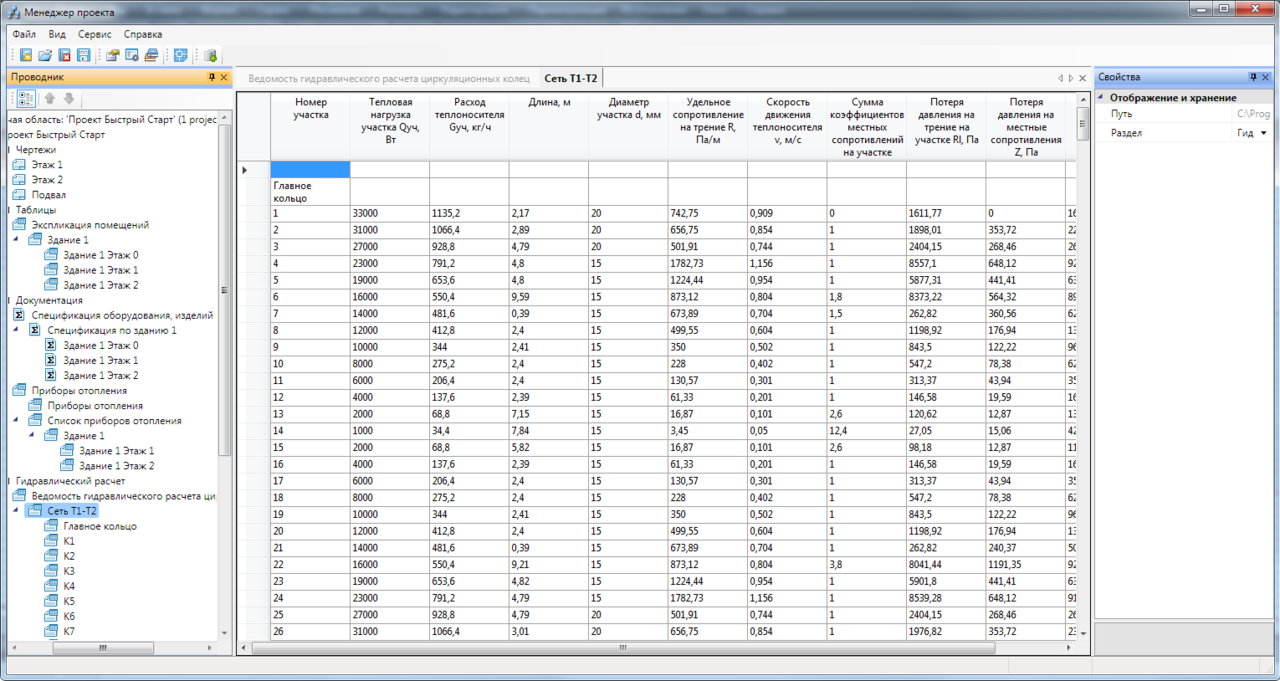This screenshot has width=1280, height=681.
Task: Save the project with the floppy disk icon
Action: coord(84,55)
